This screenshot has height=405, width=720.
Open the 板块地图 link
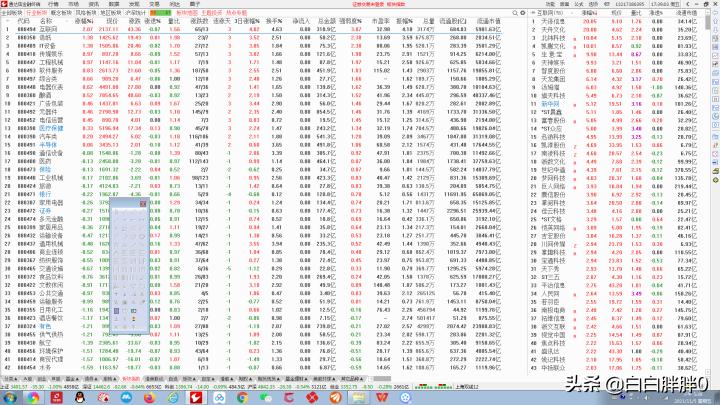(x=187, y=13)
